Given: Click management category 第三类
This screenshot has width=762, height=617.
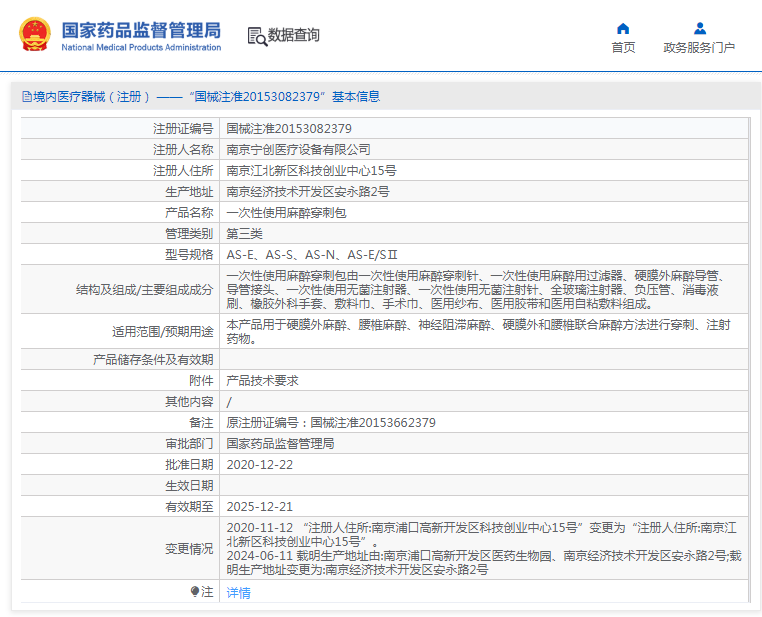Looking at the screenshot, I should click(x=244, y=233).
